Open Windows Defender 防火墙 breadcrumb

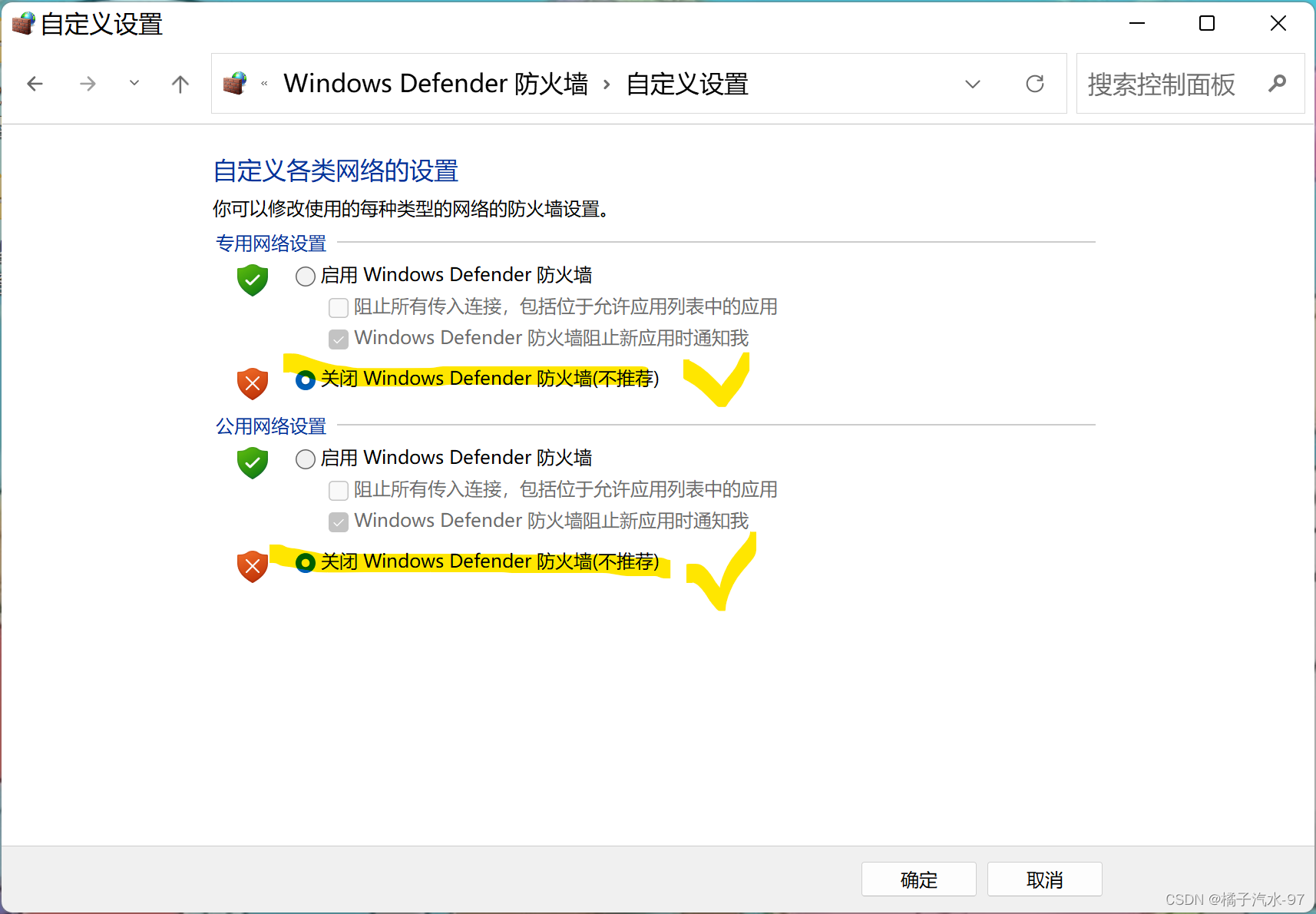pyautogui.click(x=435, y=83)
